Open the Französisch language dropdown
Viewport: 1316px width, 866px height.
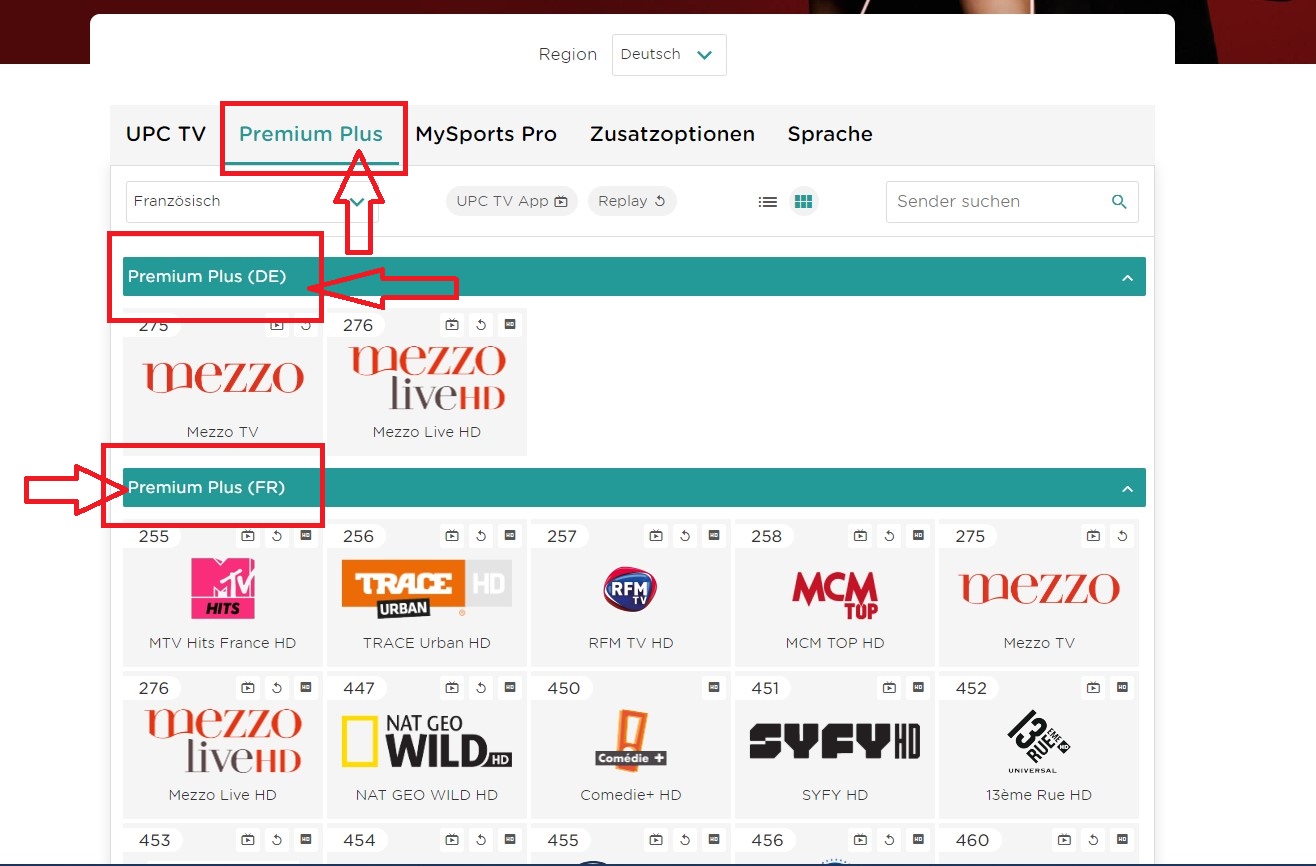coord(250,201)
